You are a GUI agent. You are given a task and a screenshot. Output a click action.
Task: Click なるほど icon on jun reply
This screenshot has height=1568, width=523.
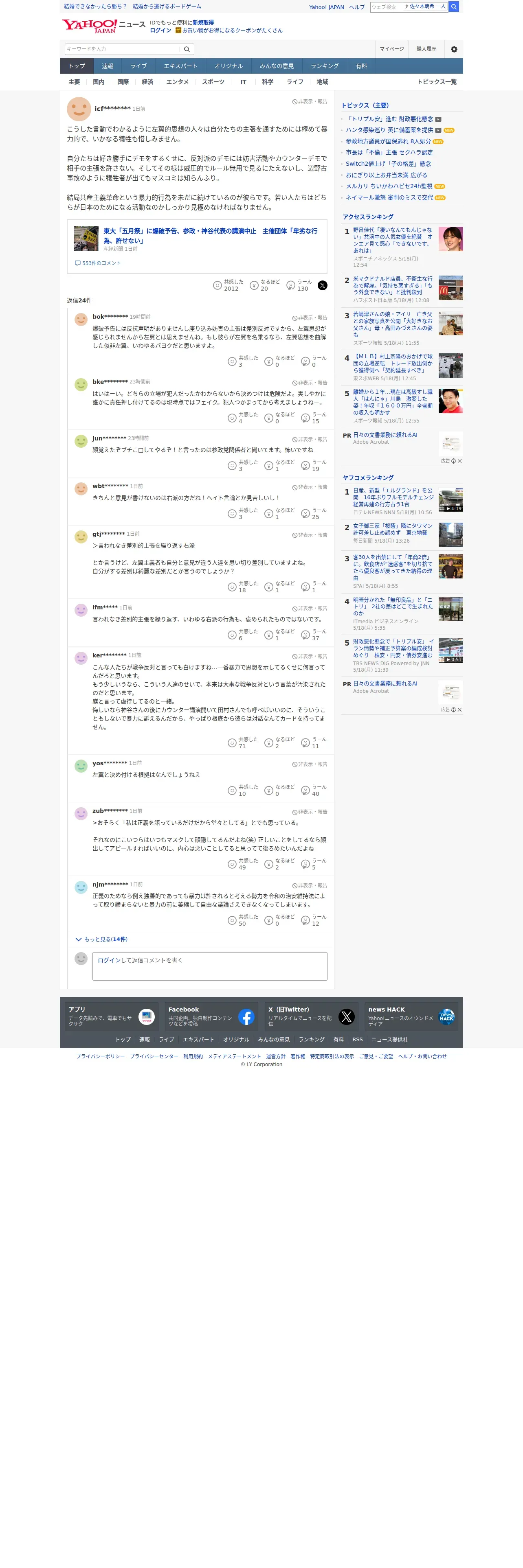[268, 466]
